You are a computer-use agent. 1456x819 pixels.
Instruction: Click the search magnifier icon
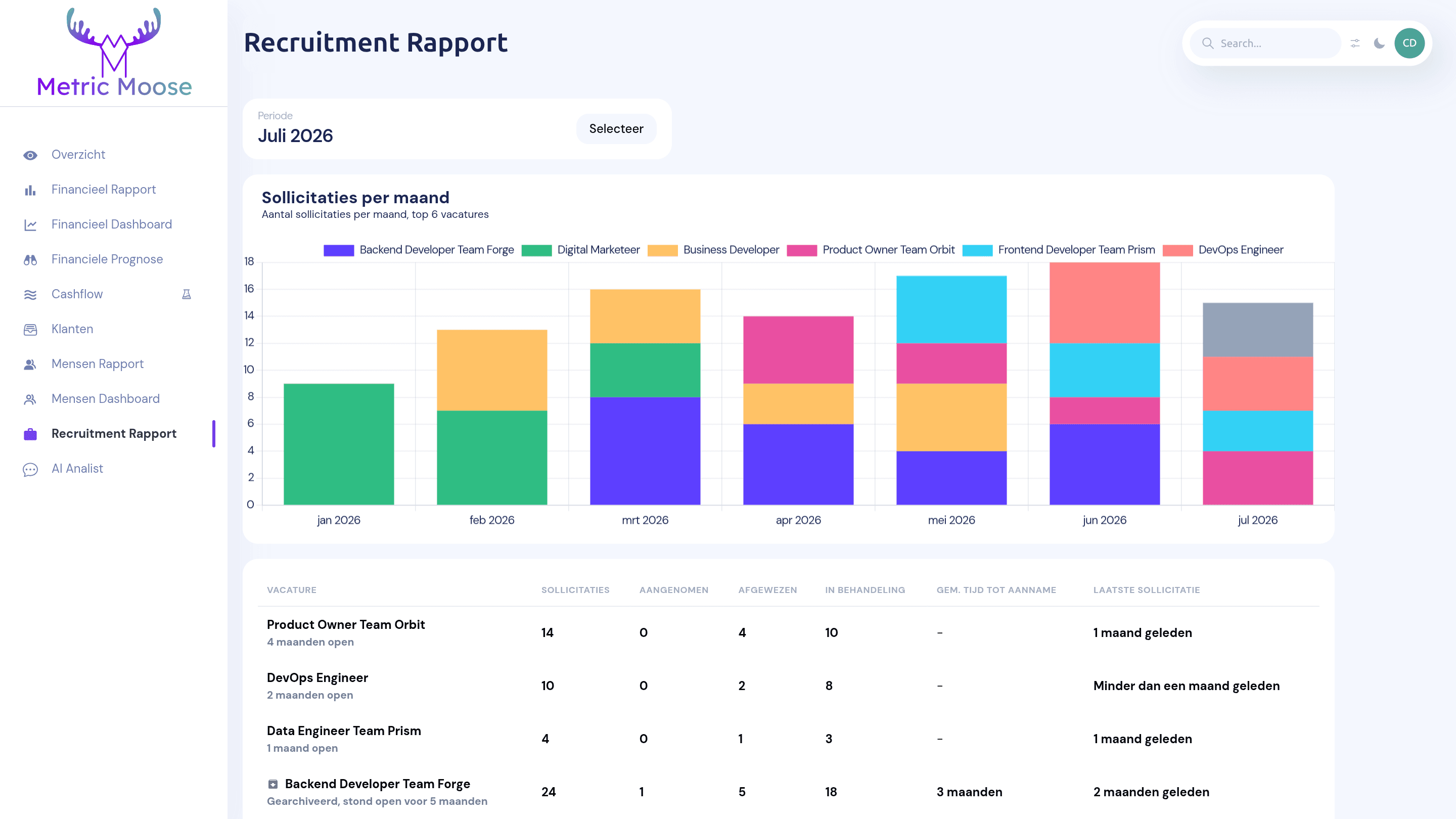point(1208,43)
